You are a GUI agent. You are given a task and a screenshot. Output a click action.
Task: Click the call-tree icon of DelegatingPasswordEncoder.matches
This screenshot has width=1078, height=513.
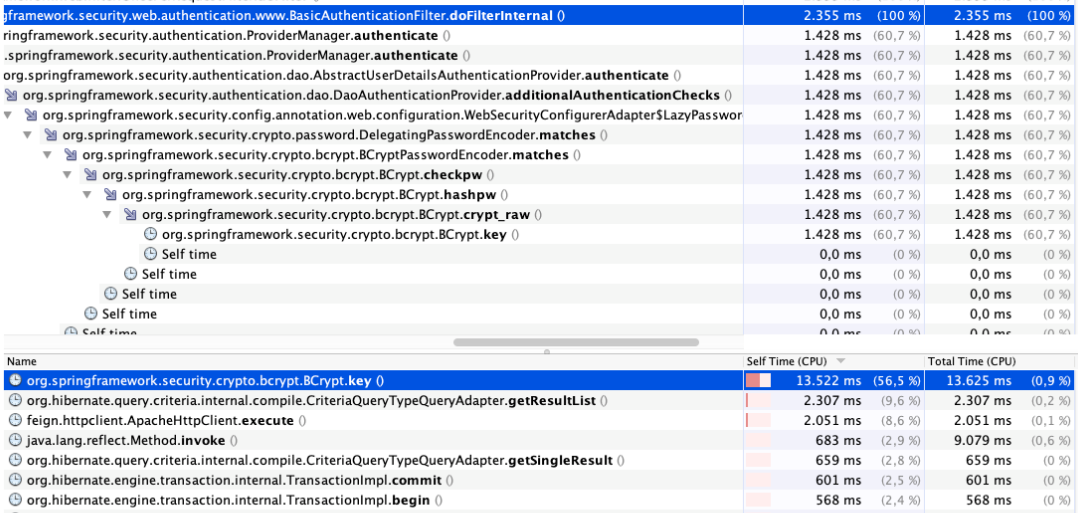point(52,135)
